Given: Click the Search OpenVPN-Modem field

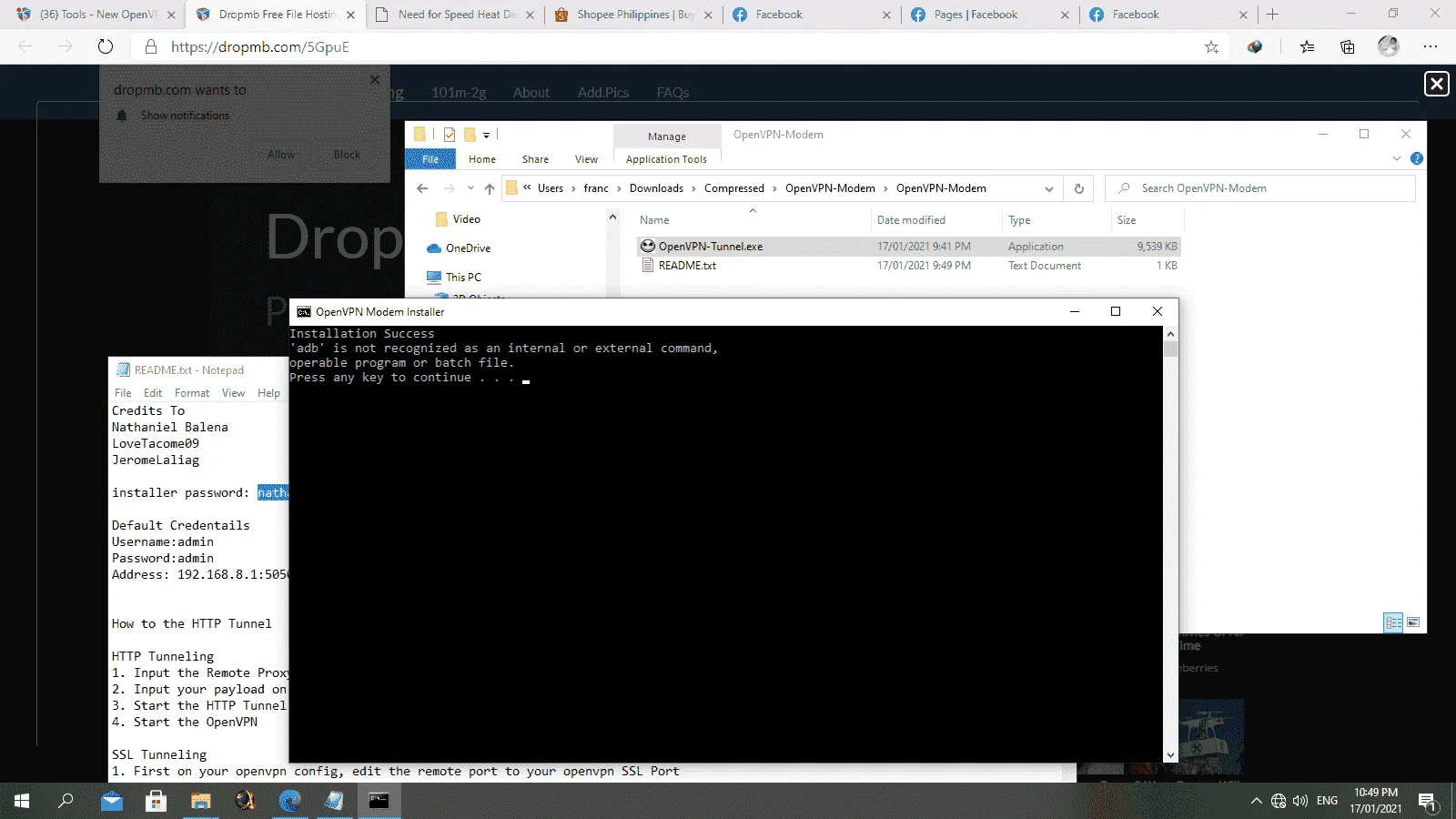Looking at the screenshot, I should (1260, 188).
